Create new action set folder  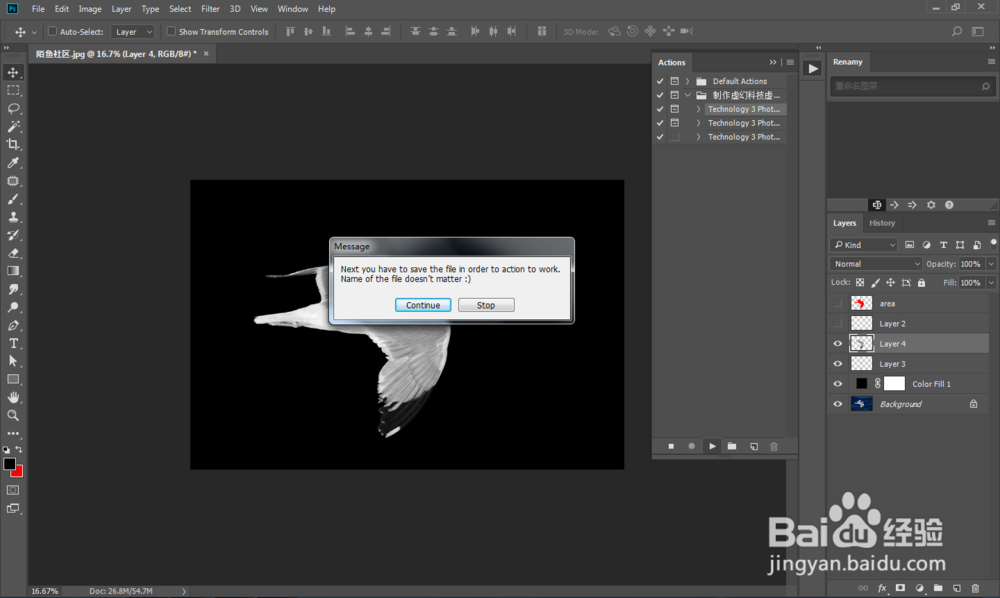pos(732,446)
